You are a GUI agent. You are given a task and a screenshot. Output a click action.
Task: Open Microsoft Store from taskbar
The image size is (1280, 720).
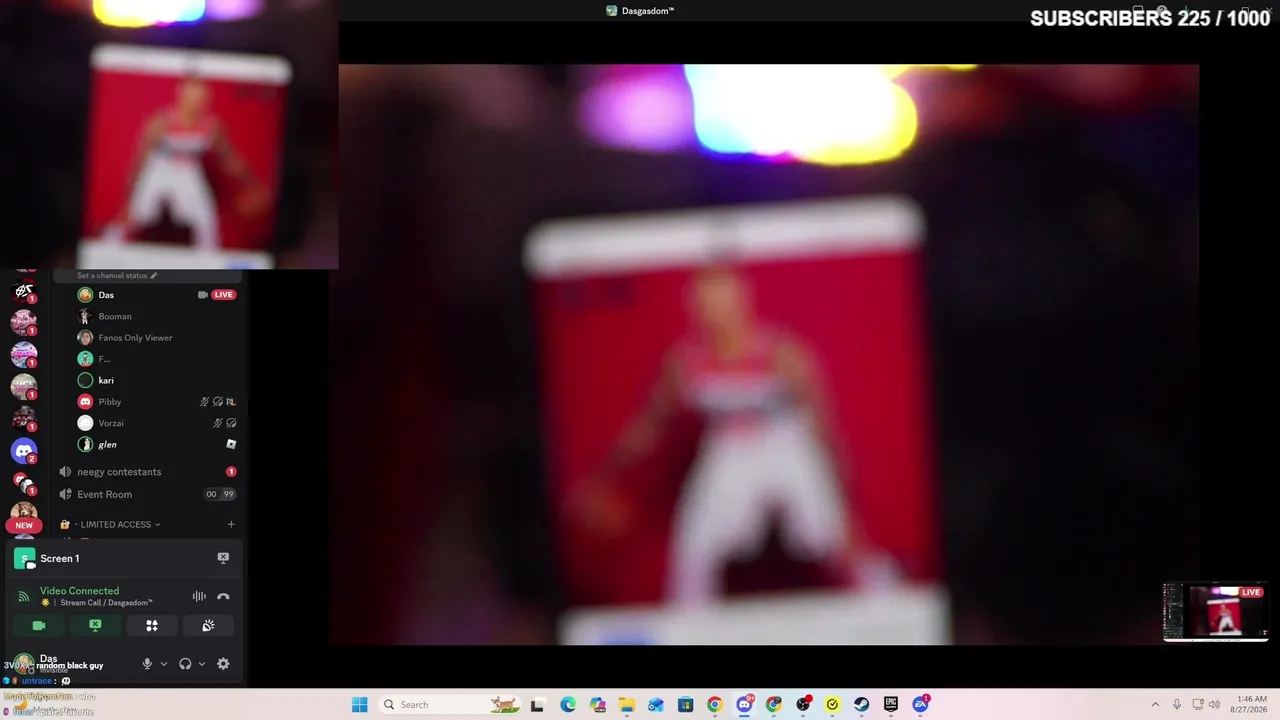[x=685, y=704]
